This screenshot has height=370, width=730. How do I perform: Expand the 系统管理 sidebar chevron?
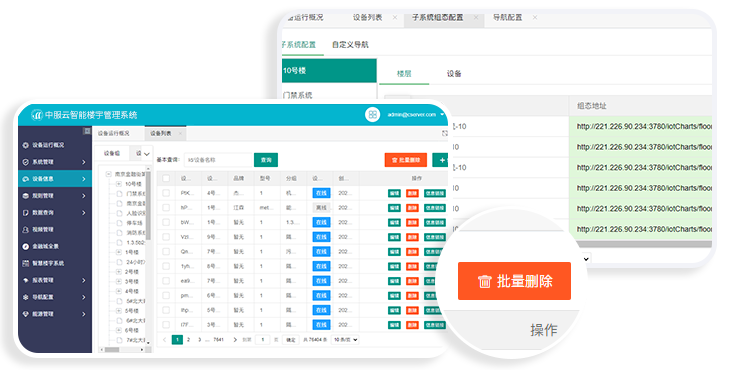(x=84, y=162)
